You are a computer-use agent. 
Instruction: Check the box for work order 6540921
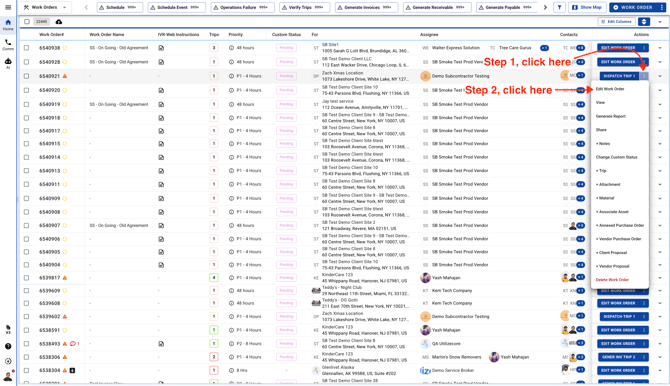coord(26,76)
